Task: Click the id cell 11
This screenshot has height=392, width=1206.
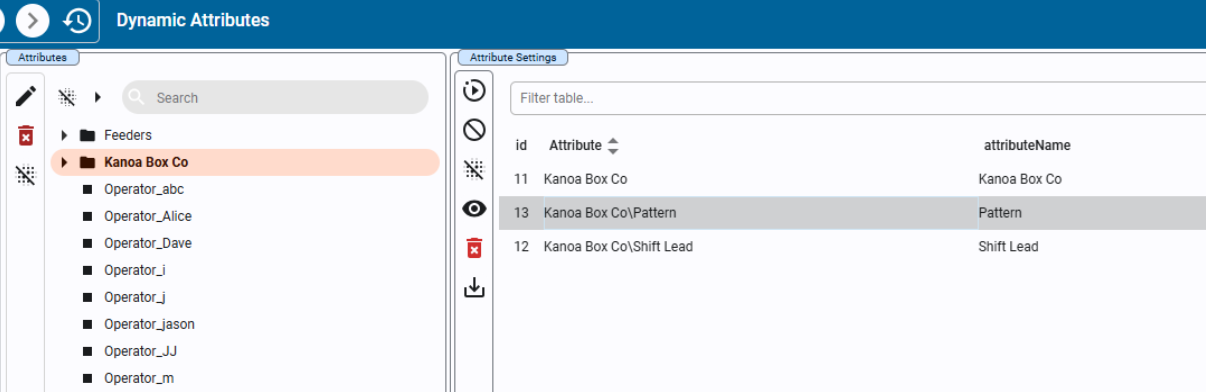Action: coord(521,179)
